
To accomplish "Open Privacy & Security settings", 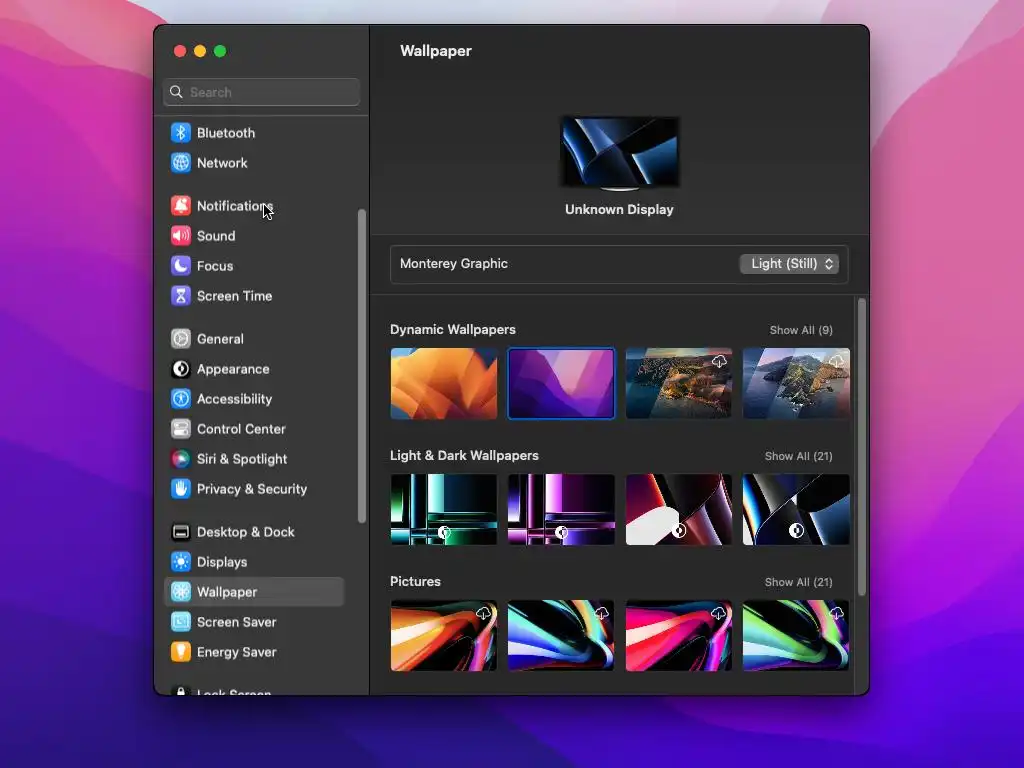I will pyautogui.click(x=252, y=490).
